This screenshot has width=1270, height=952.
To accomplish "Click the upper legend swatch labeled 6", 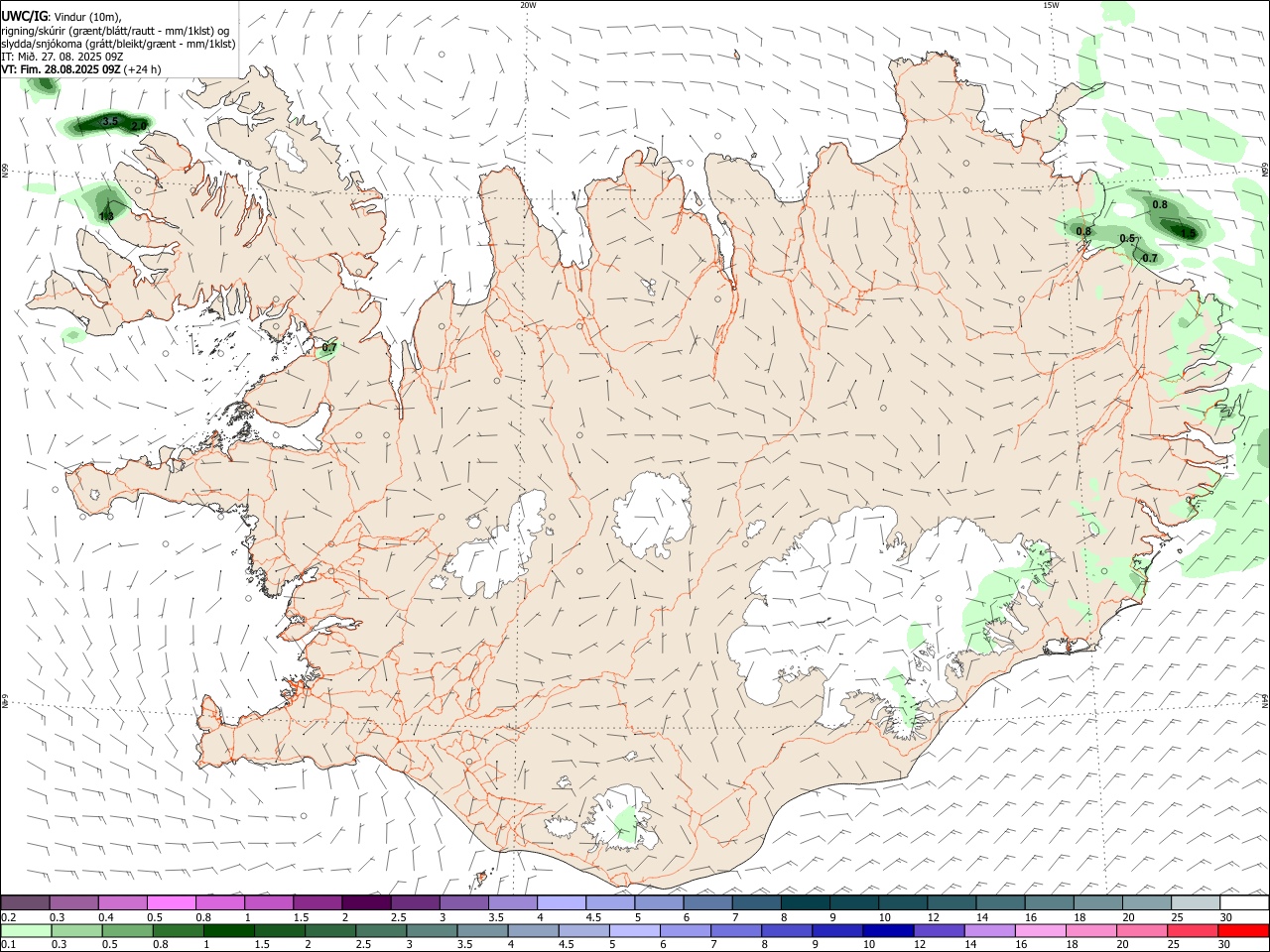I will 708,902.
